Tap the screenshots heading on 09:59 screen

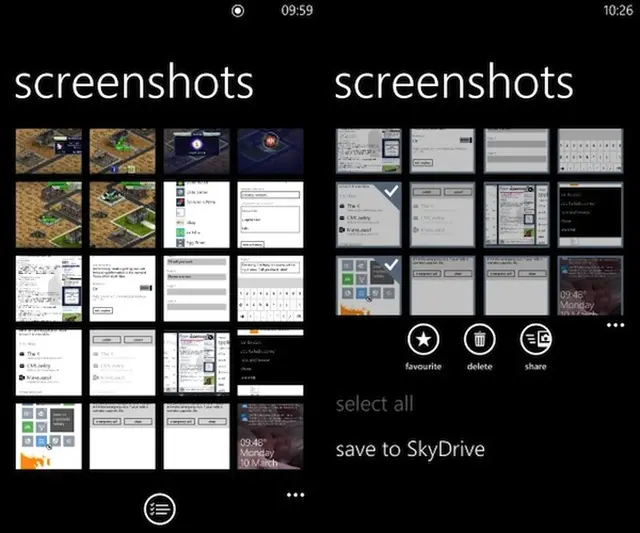click(134, 83)
